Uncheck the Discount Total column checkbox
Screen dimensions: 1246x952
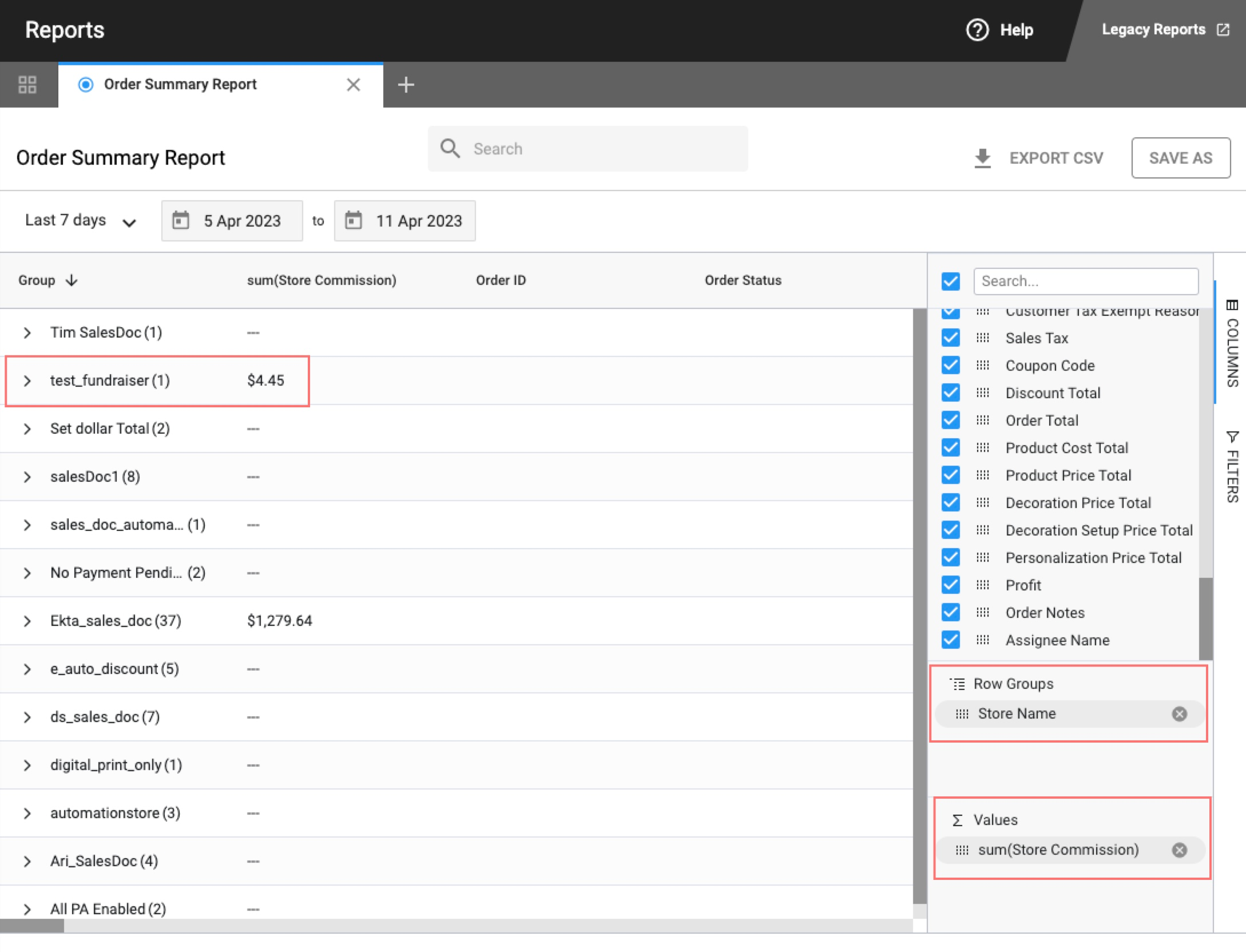(950, 392)
